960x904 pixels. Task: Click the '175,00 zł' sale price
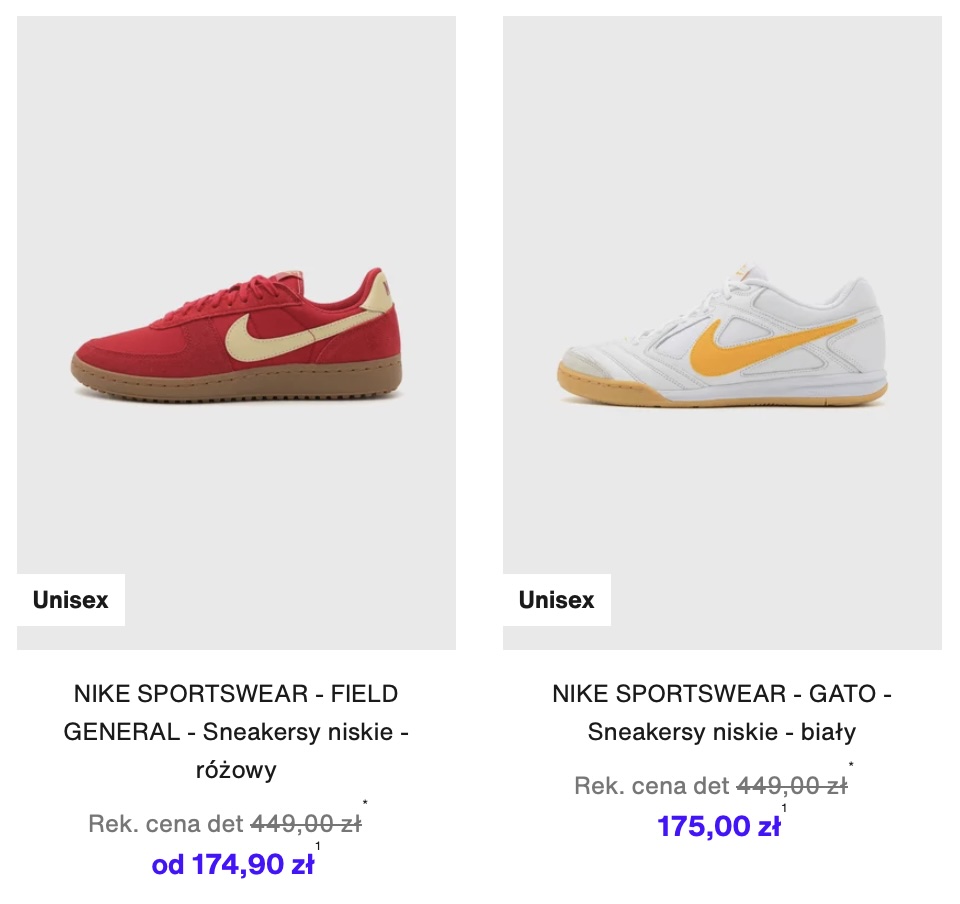click(719, 826)
